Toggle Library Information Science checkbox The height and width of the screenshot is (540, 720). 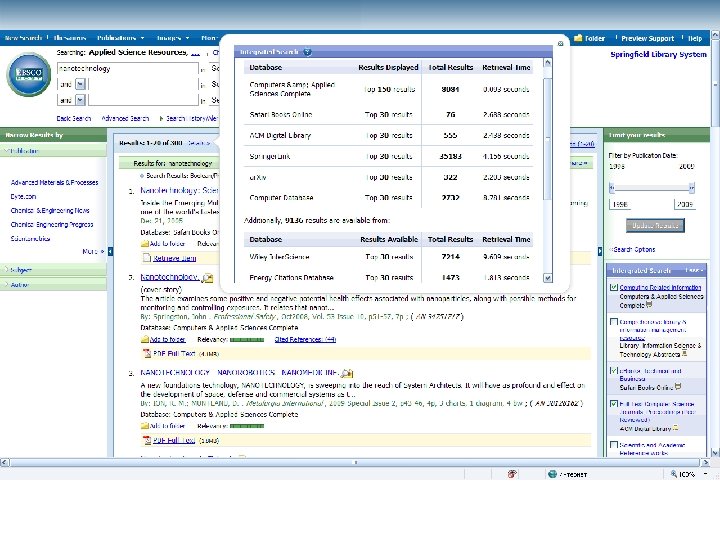coord(613,322)
